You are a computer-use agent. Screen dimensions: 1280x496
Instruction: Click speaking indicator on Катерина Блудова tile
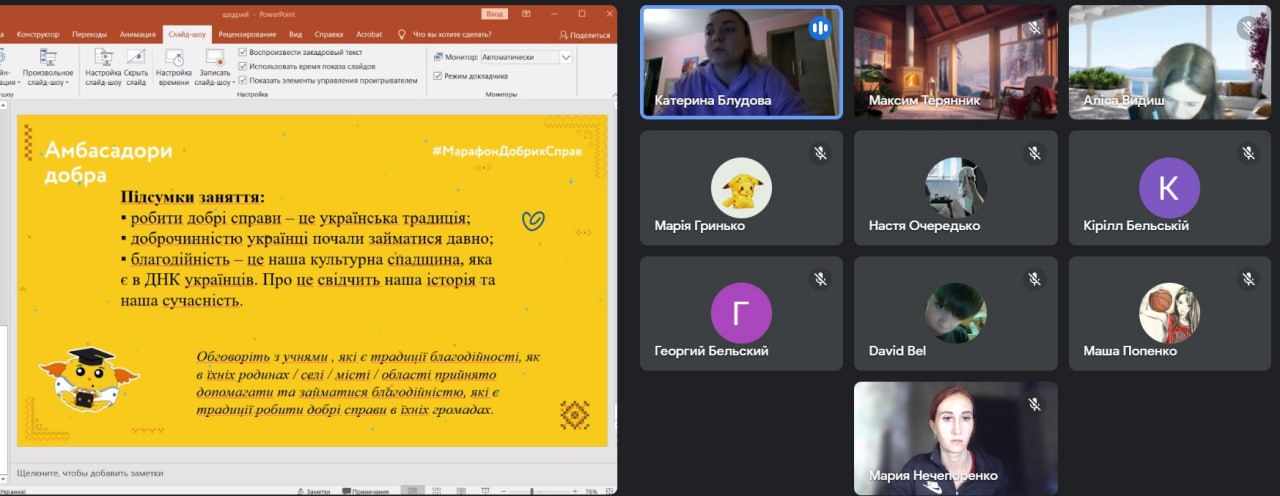coord(820,28)
